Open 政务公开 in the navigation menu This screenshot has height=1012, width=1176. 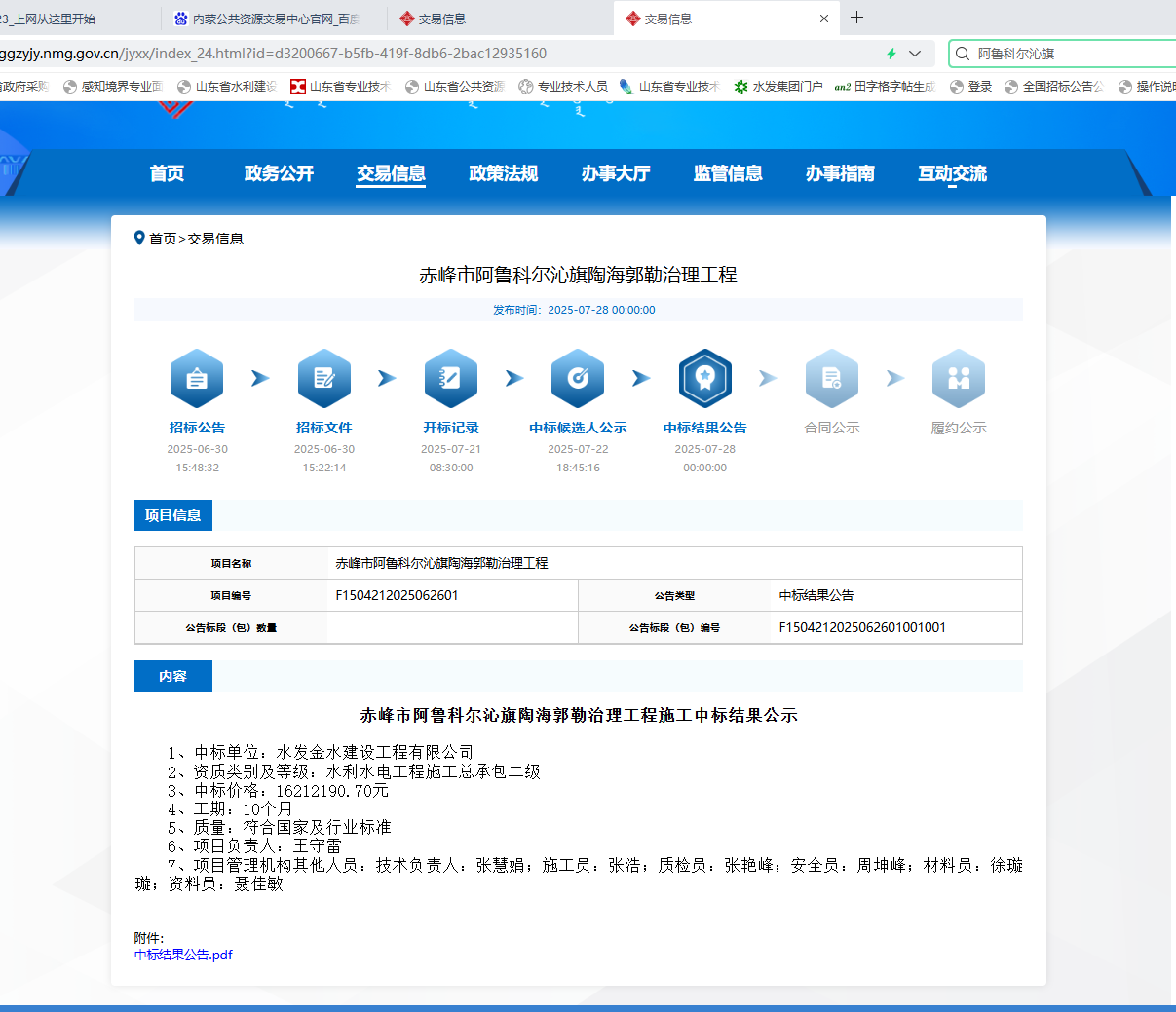[279, 173]
